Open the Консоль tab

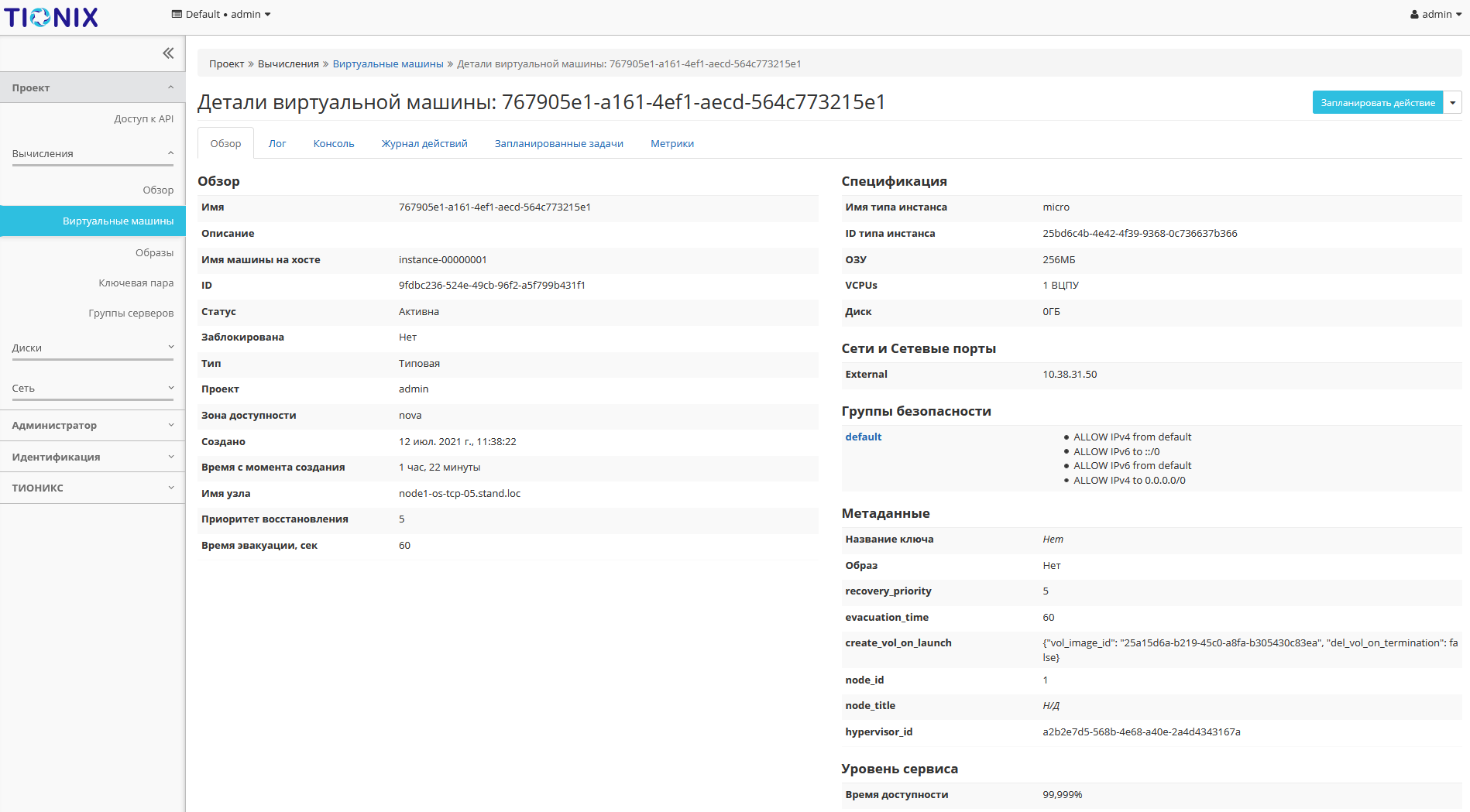333,143
